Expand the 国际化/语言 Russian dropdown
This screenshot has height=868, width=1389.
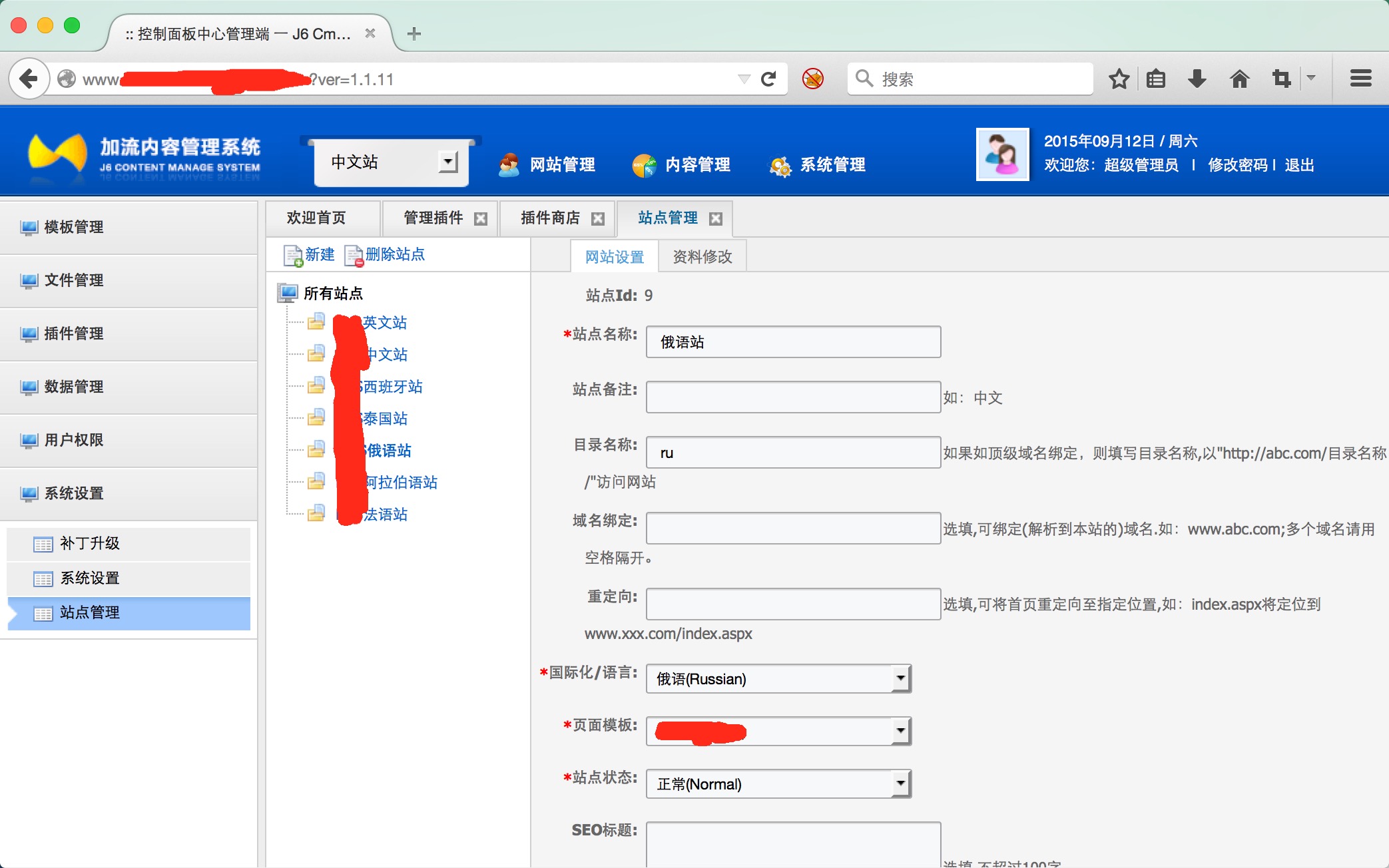[x=900, y=679]
